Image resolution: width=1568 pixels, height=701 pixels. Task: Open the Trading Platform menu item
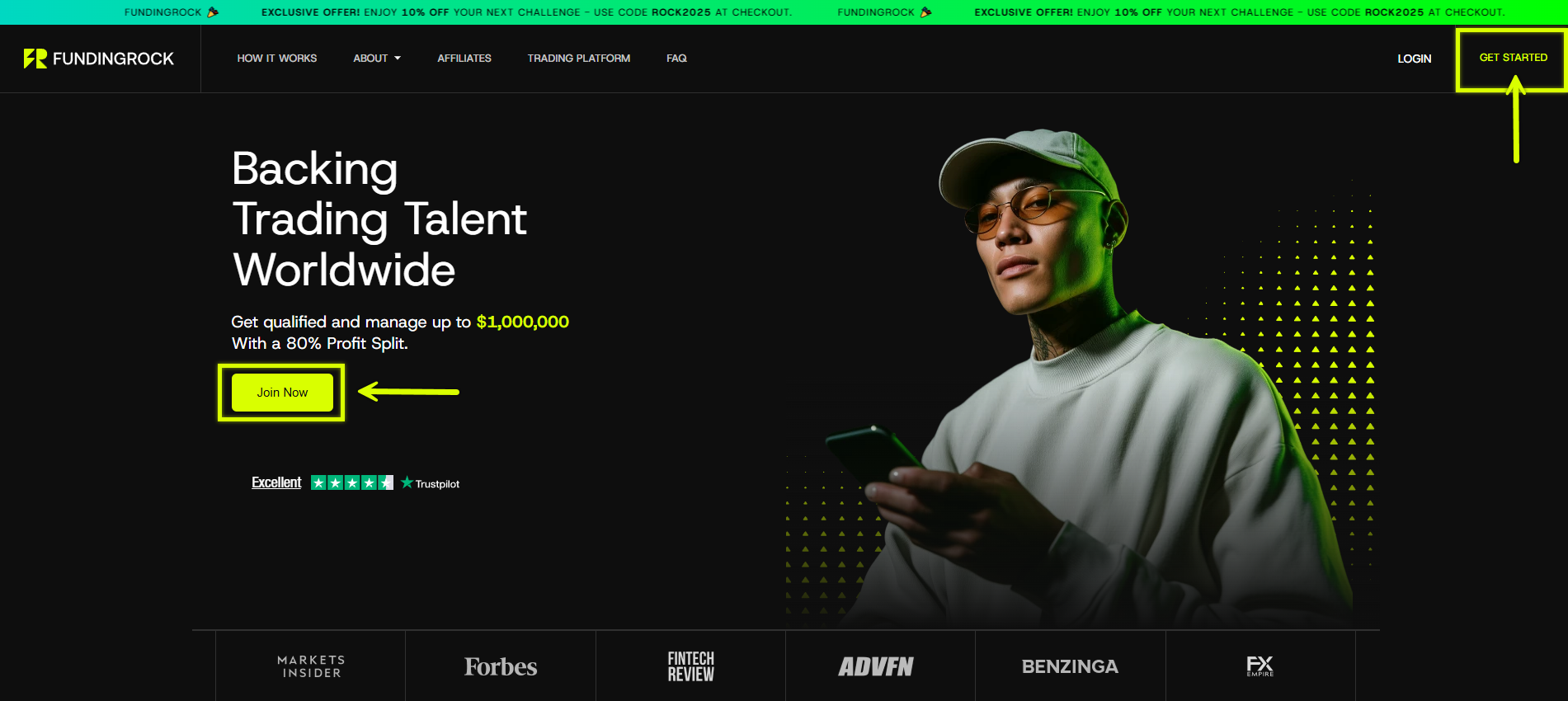pyautogui.click(x=579, y=59)
